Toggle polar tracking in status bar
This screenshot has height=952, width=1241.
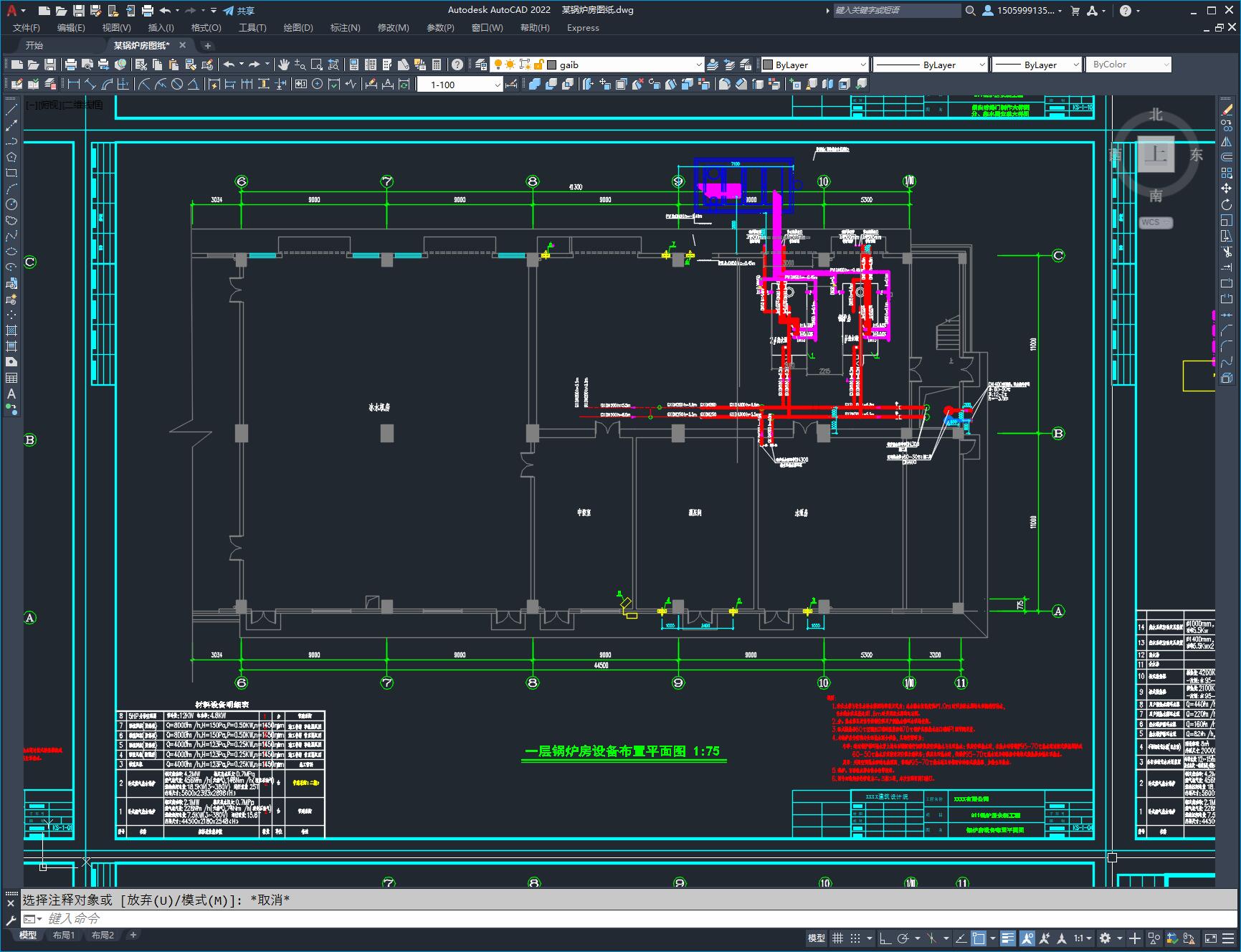(903, 938)
